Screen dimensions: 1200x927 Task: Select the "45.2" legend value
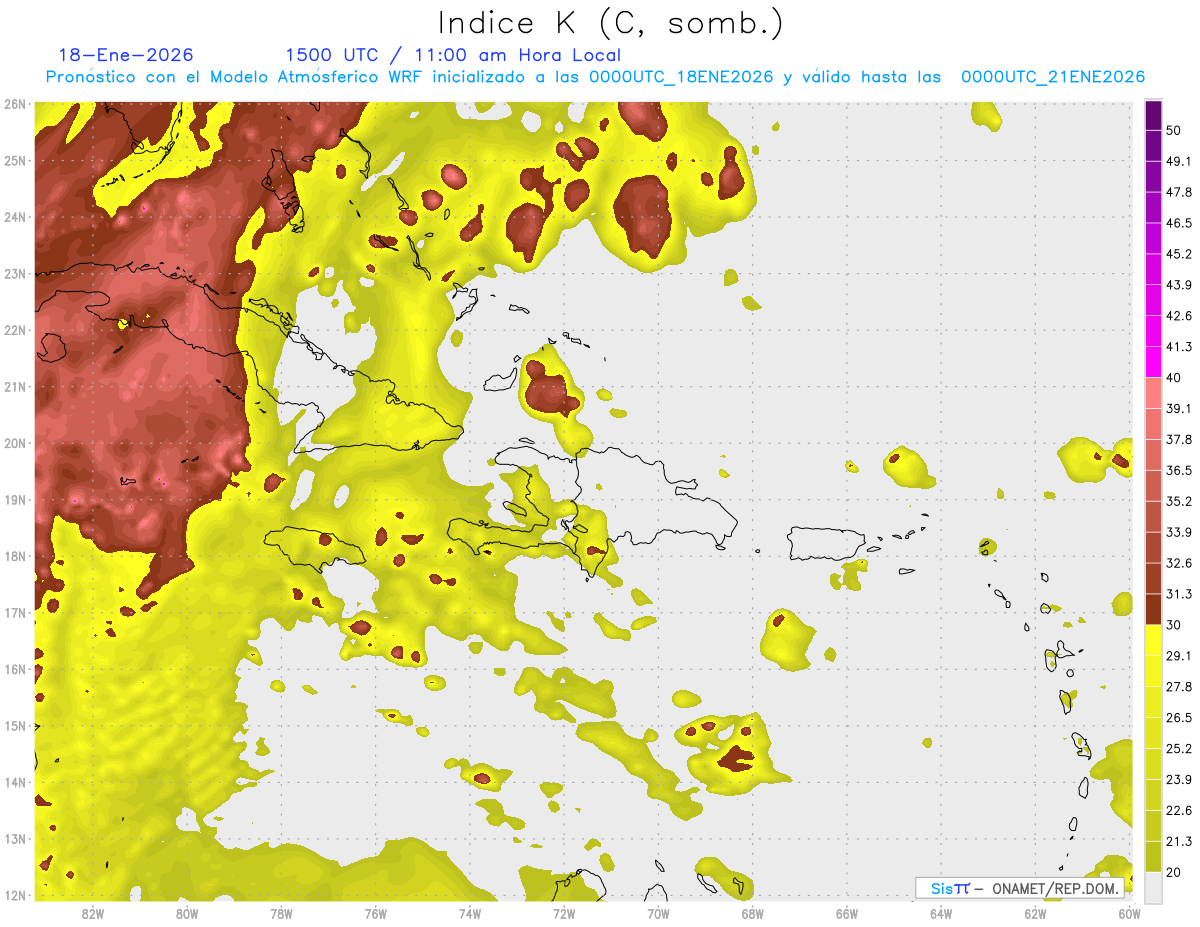1179,254
